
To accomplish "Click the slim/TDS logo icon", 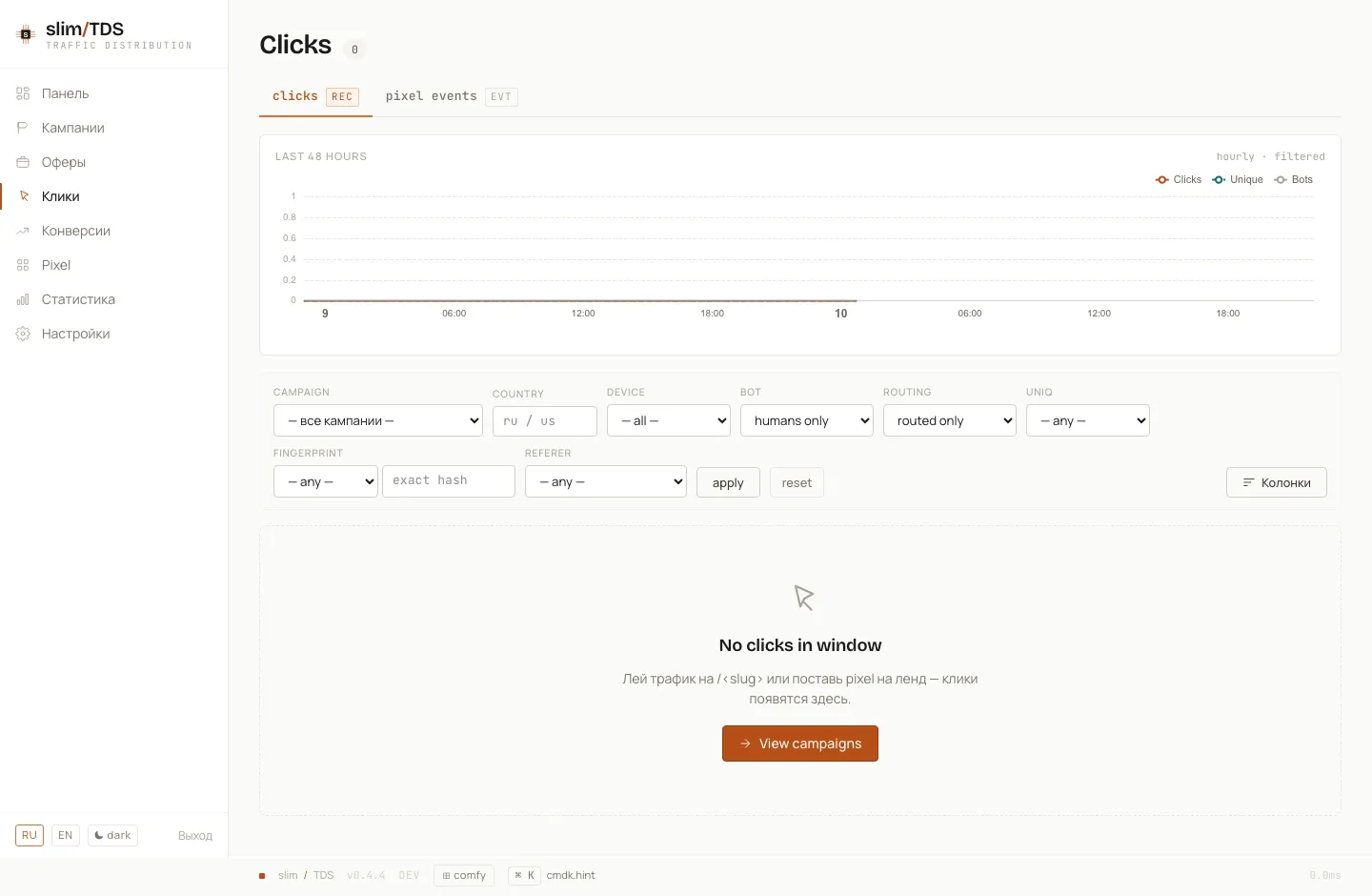I will click(x=26, y=34).
